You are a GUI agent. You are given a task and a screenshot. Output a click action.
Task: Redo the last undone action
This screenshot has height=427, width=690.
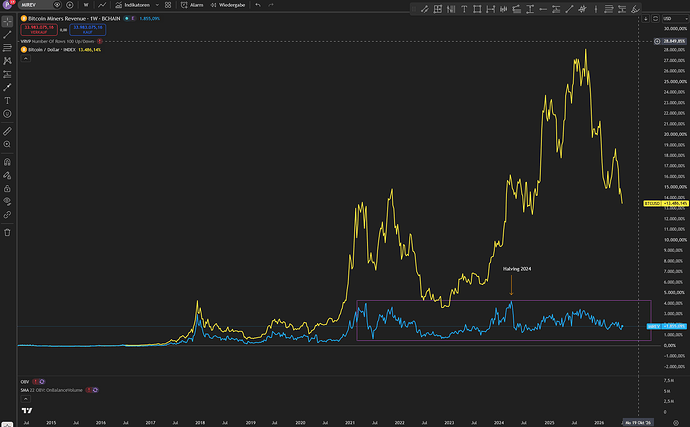(x=271, y=5)
